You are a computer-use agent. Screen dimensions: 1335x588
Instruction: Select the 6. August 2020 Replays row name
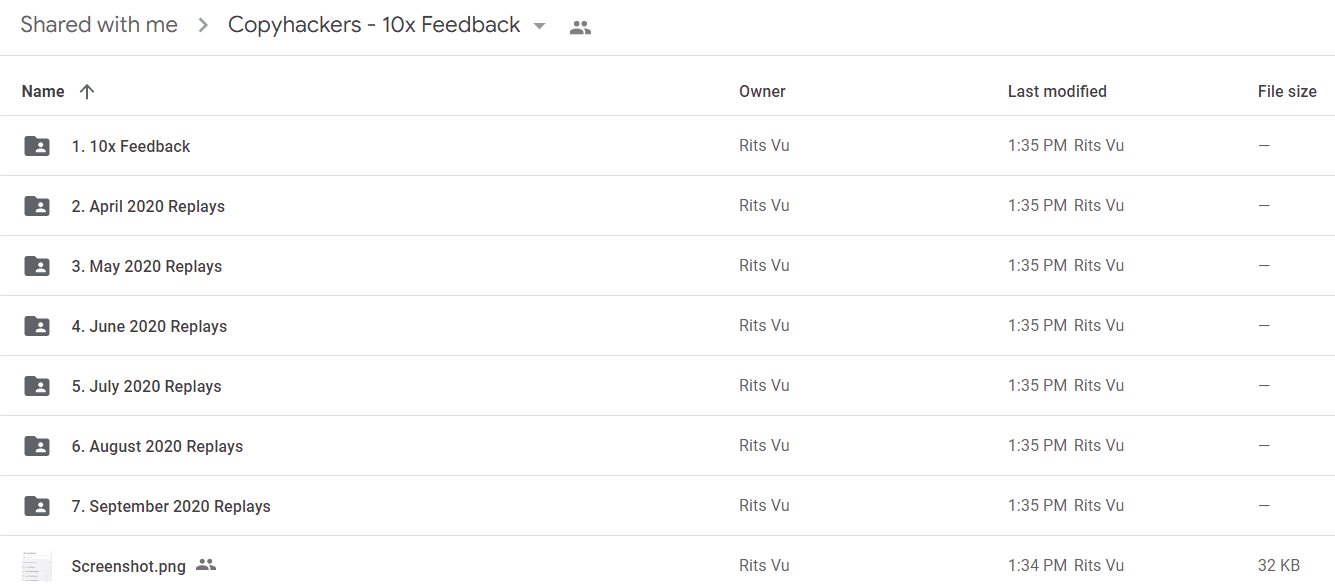[x=157, y=446]
